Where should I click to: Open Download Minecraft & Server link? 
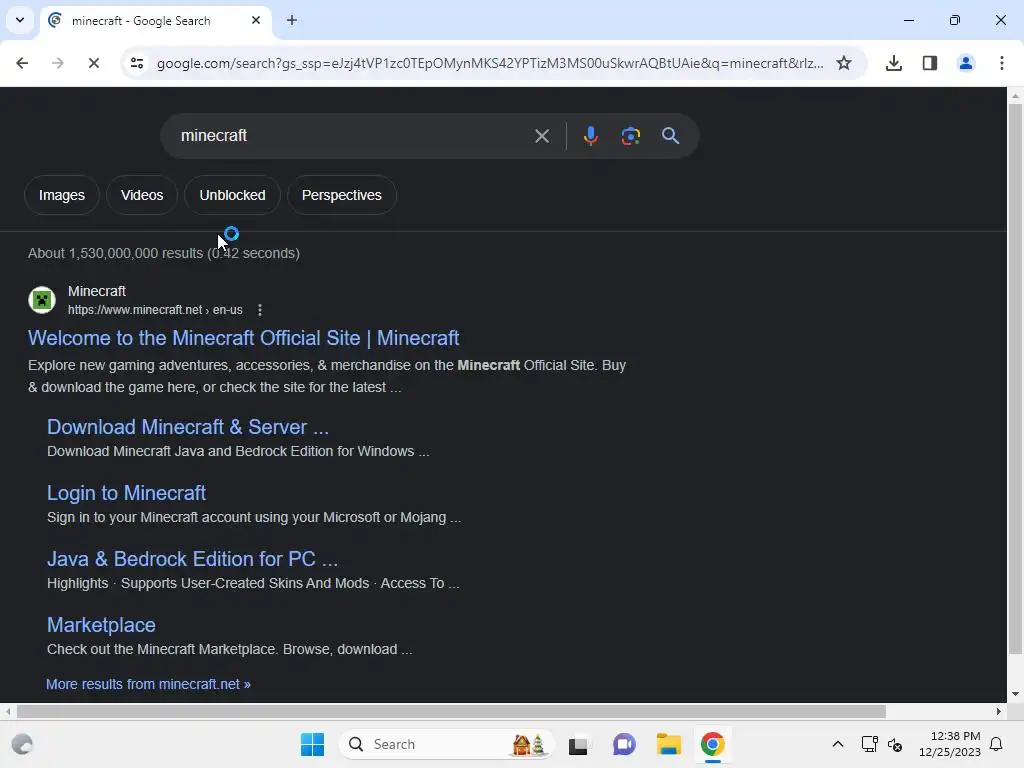[188, 427]
